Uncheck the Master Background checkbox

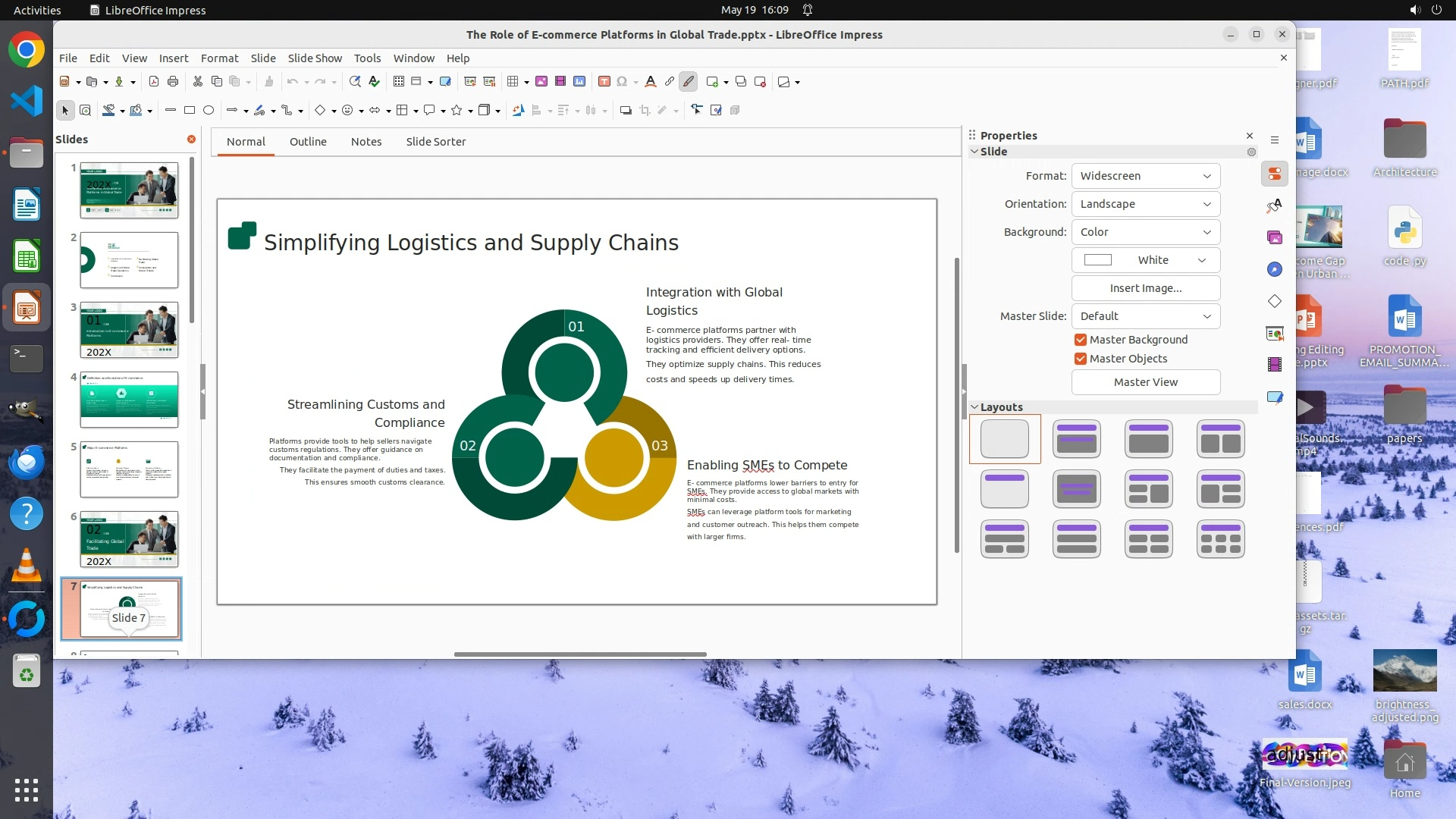[x=1081, y=340]
